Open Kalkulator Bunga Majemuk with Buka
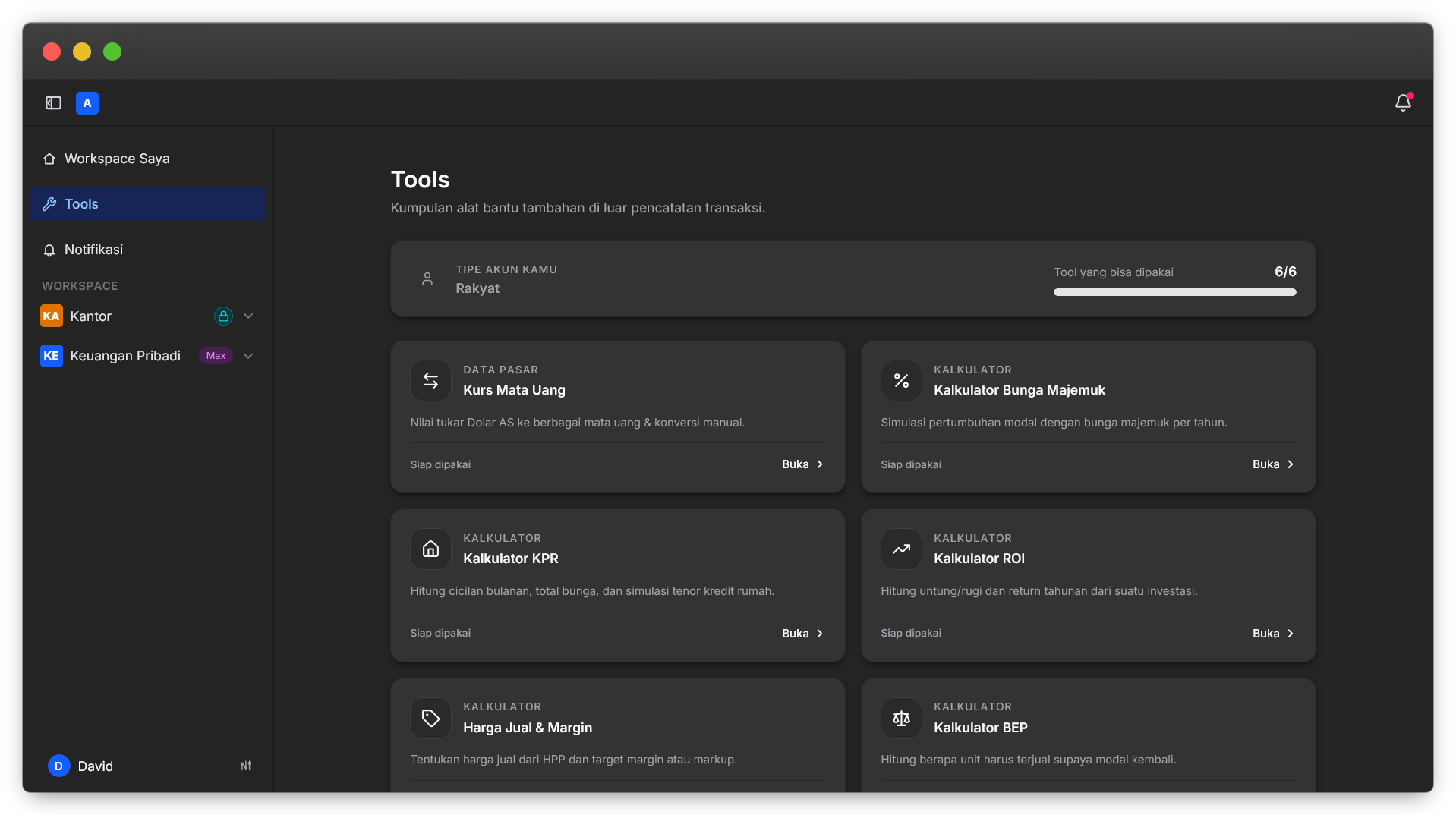1456x815 pixels. (x=1274, y=464)
